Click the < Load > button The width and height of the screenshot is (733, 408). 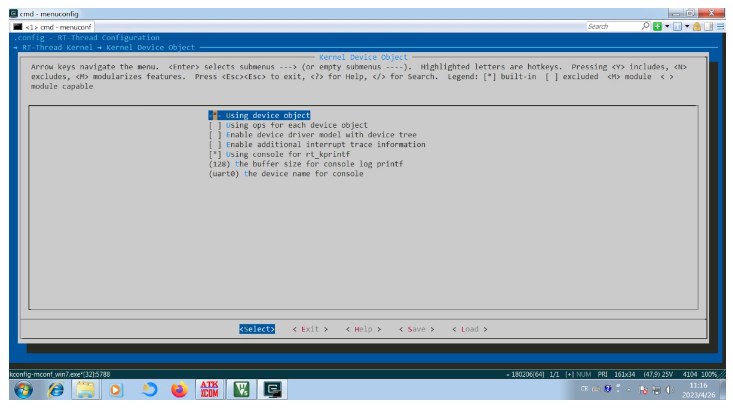tap(470, 329)
